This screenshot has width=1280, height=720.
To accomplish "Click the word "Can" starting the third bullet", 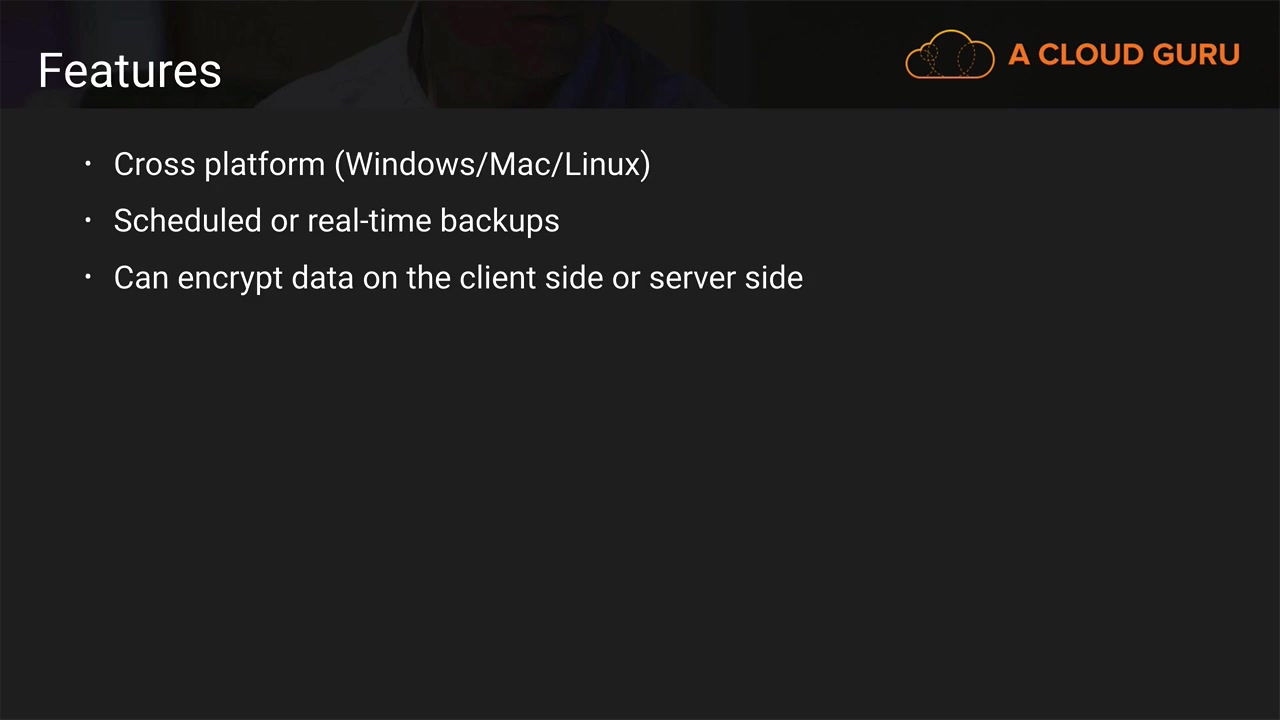I will click(x=141, y=278).
